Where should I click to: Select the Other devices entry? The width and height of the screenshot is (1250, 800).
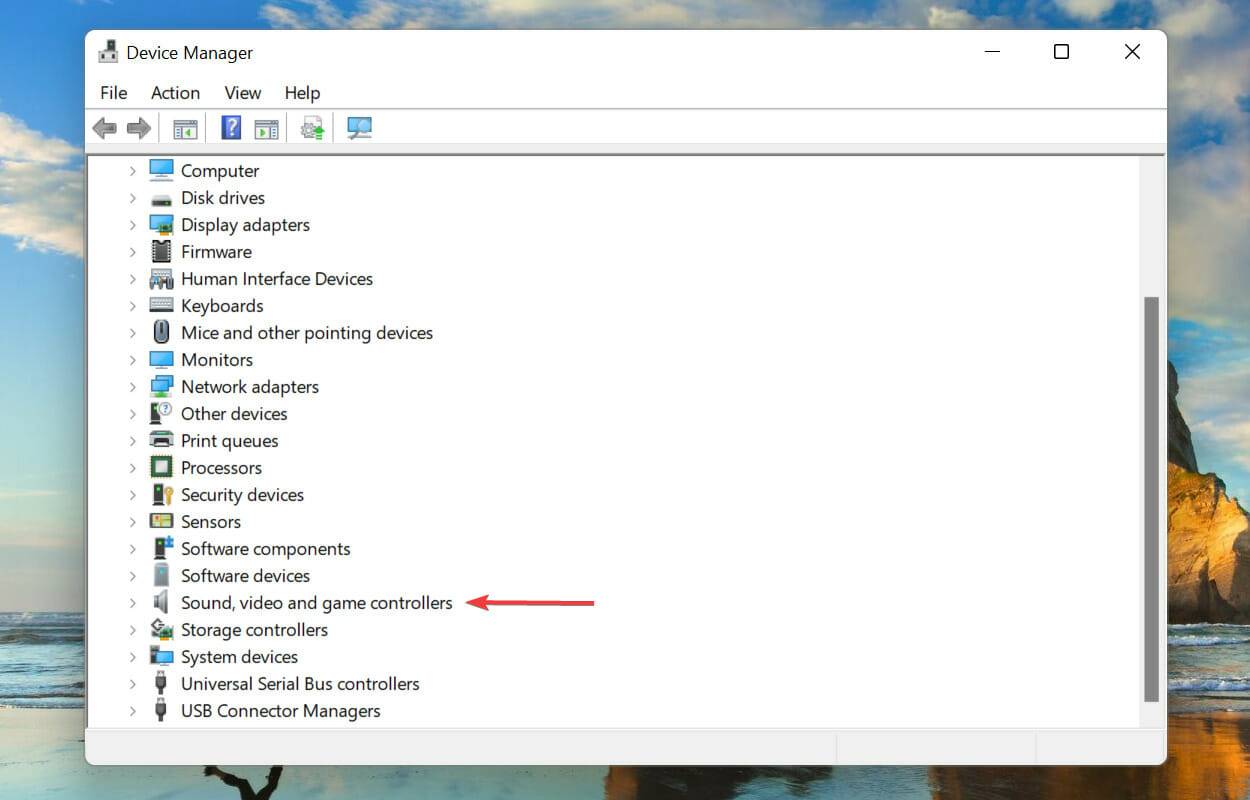(x=234, y=413)
